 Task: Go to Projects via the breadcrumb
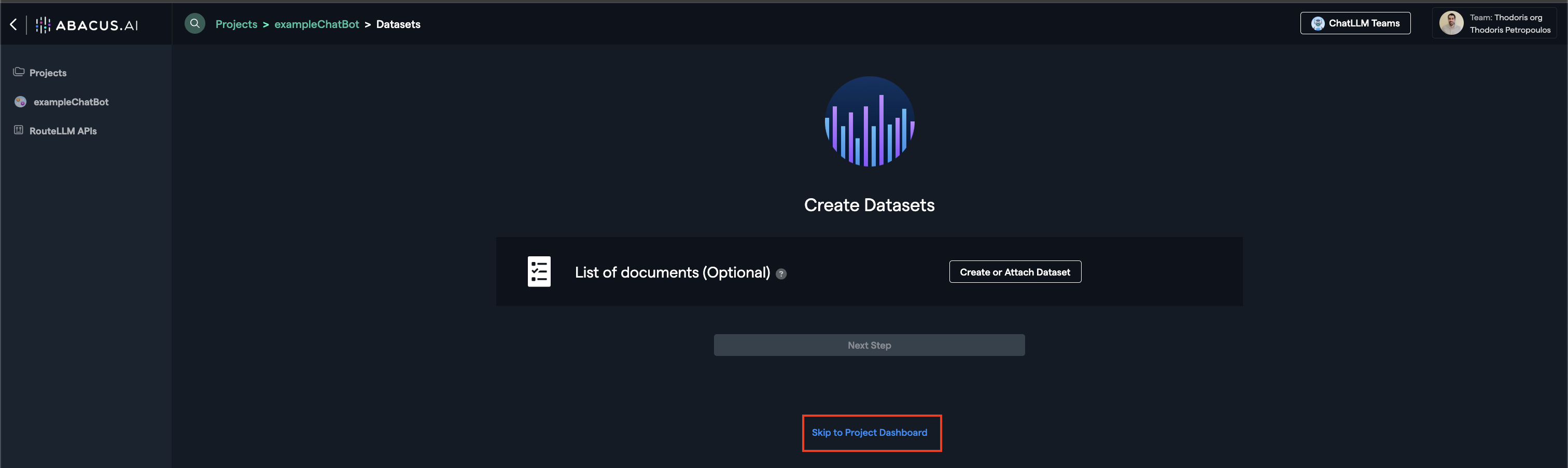tap(236, 24)
